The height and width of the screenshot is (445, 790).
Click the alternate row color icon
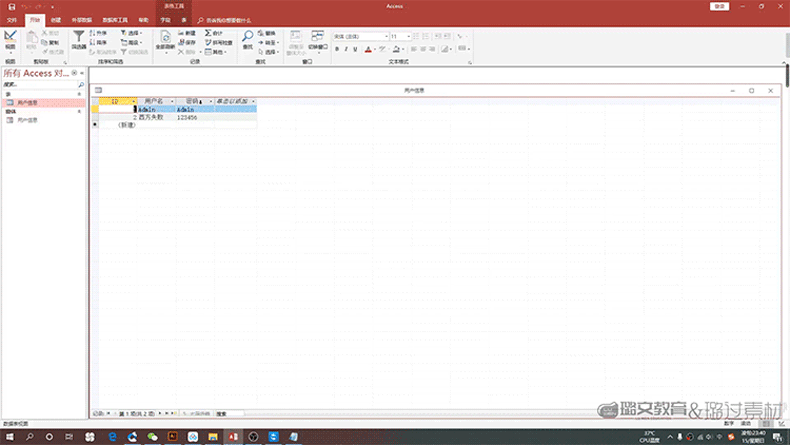pos(446,49)
